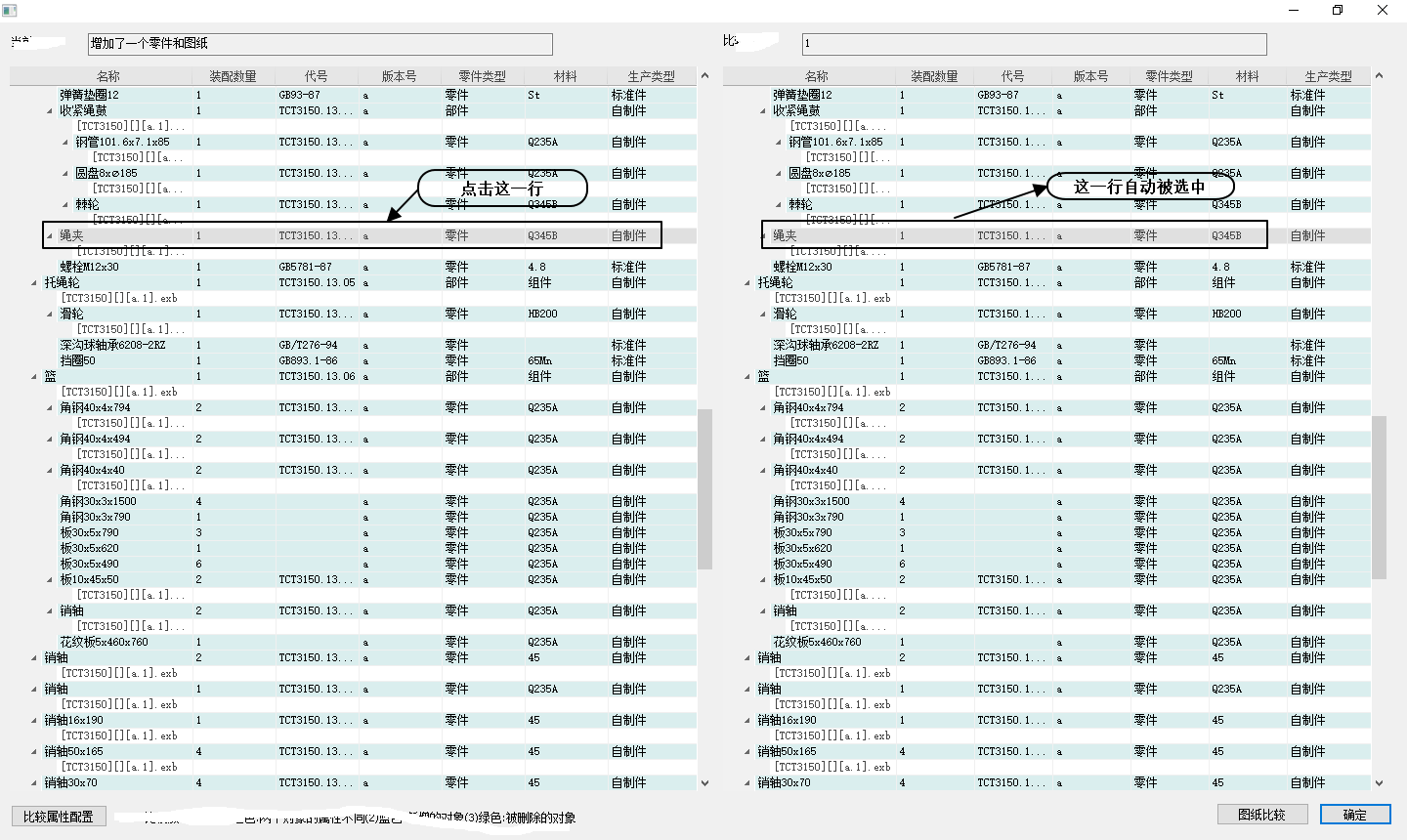The height and width of the screenshot is (840, 1407).
Task: Collapse 托绳轮 node in left table
Action: click(x=35, y=283)
